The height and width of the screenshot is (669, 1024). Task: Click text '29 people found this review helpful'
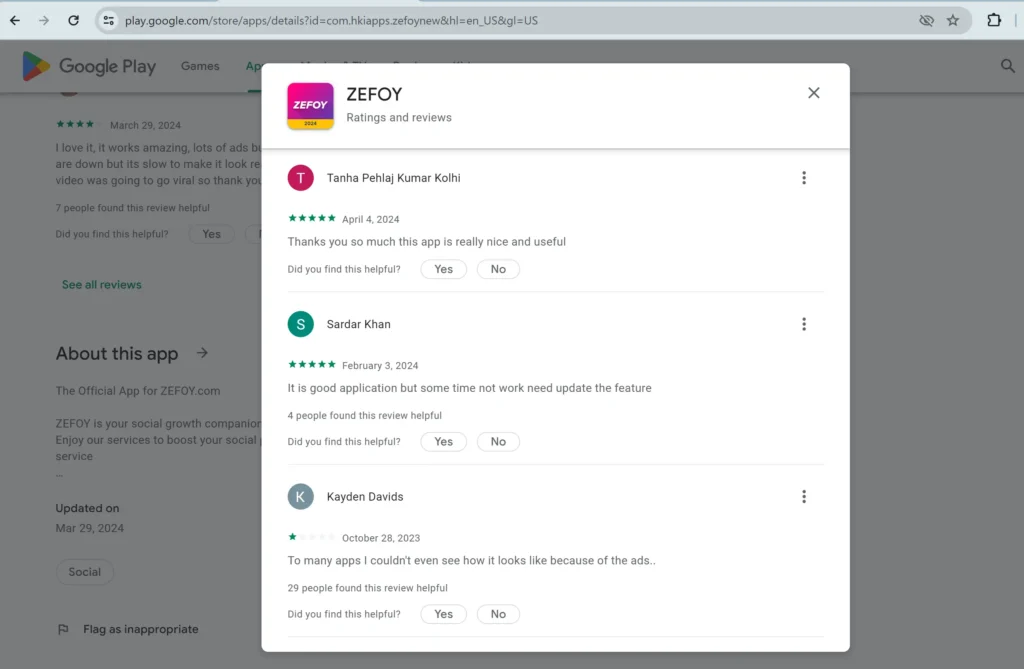368,588
